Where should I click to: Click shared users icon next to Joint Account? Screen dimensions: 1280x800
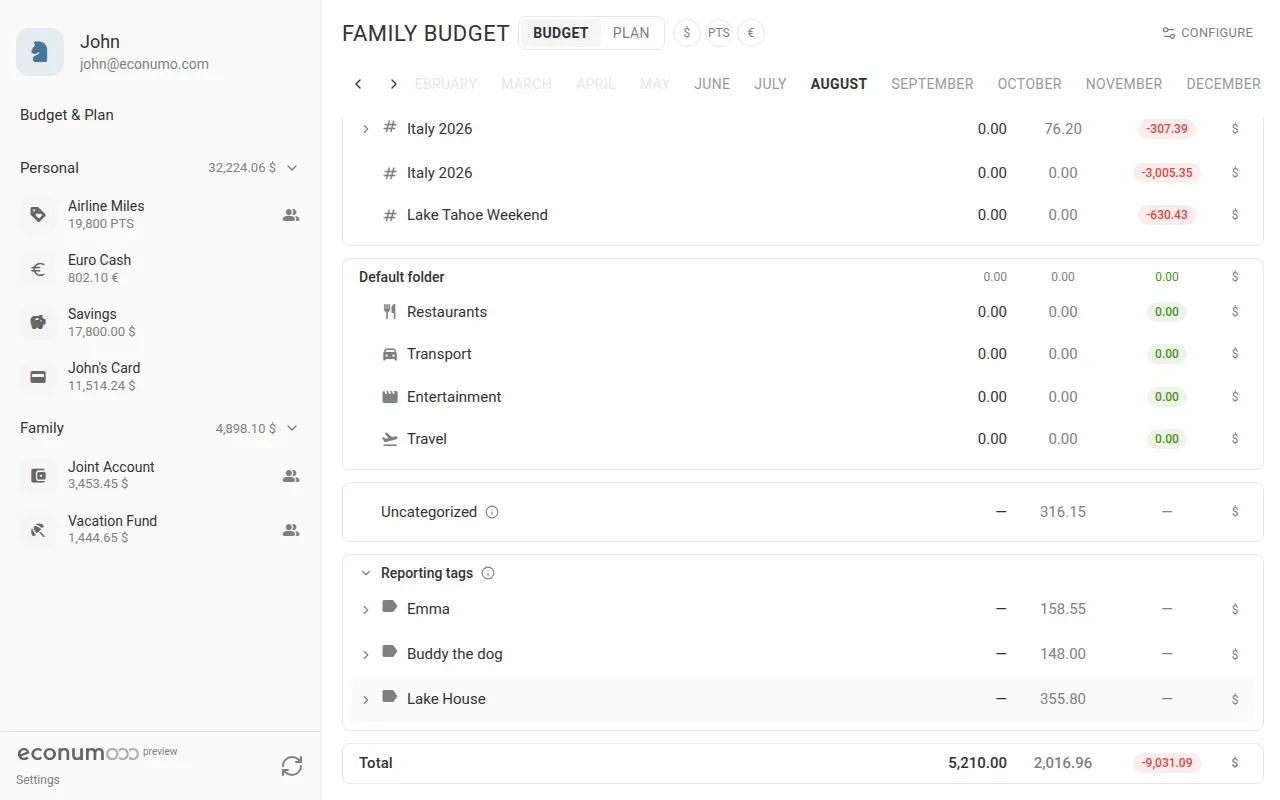[291, 476]
